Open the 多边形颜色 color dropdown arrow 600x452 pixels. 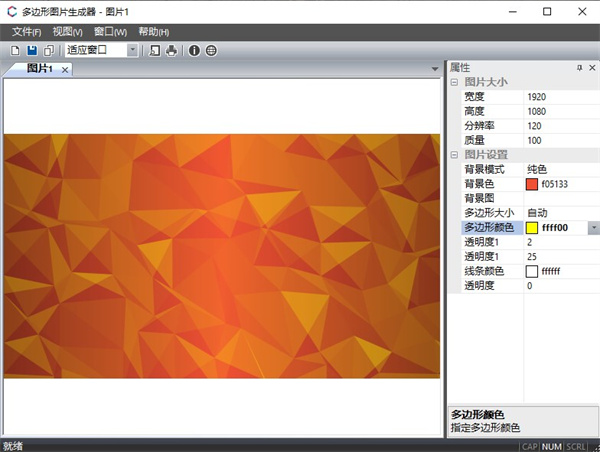point(593,228)
